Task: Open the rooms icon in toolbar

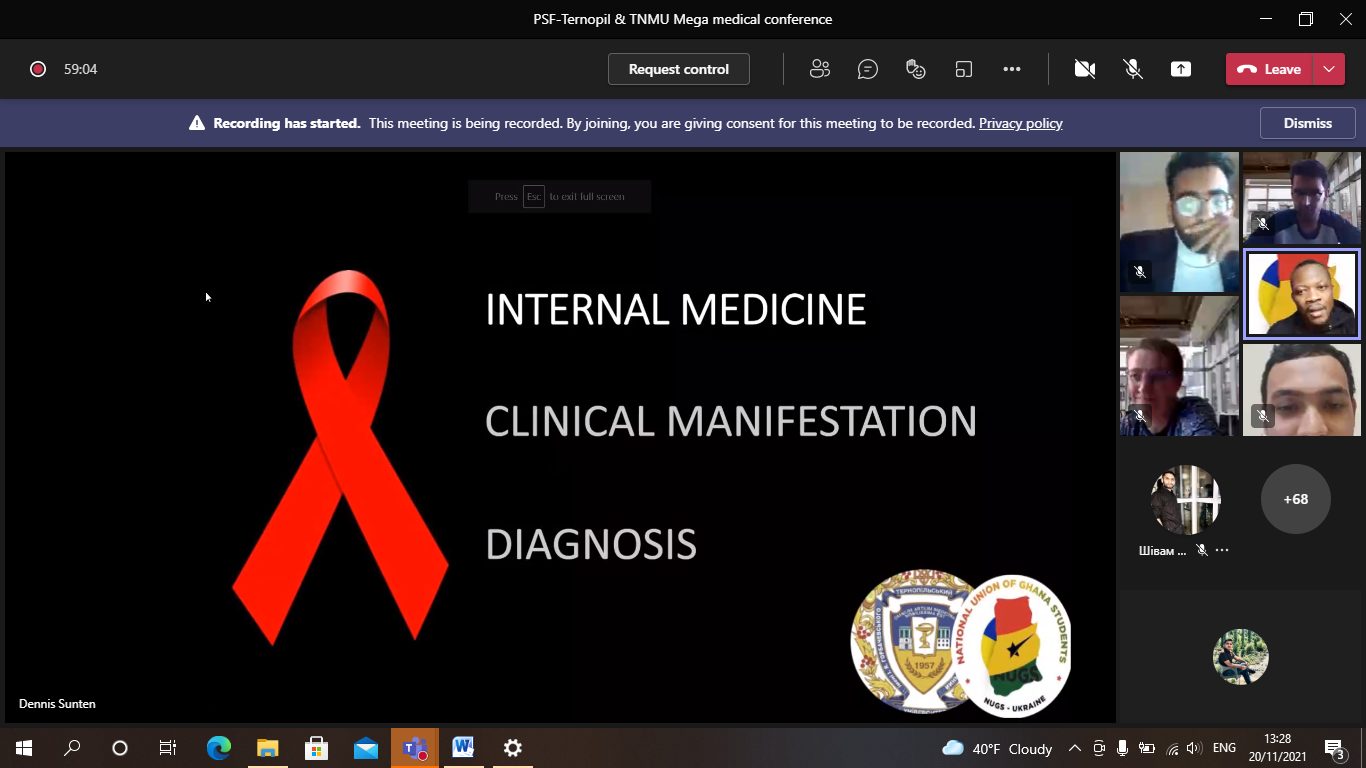Action: (x=964, y=69)
